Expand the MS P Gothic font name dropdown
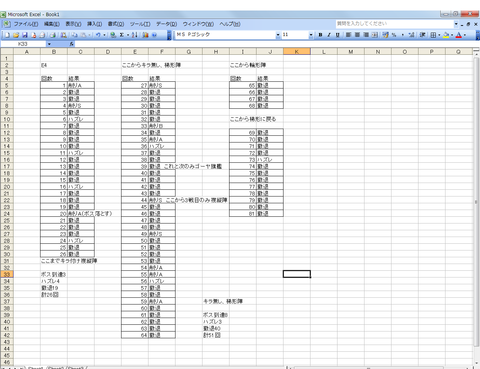Screen dimensions: 480x369 278,35
